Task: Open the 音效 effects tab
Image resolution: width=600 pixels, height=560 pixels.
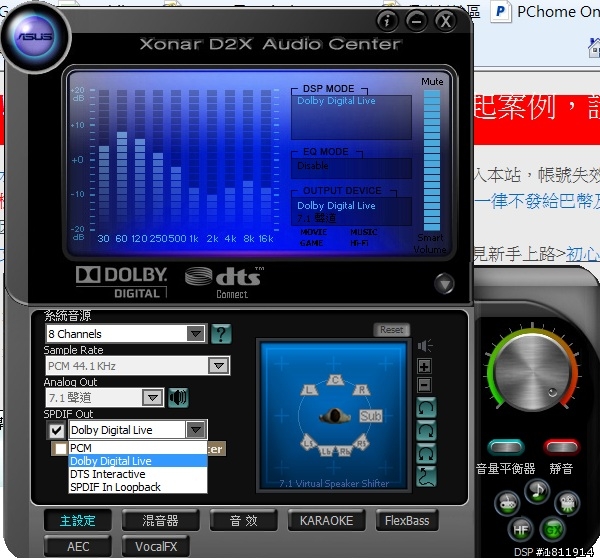Action: [x=243, y=521]
